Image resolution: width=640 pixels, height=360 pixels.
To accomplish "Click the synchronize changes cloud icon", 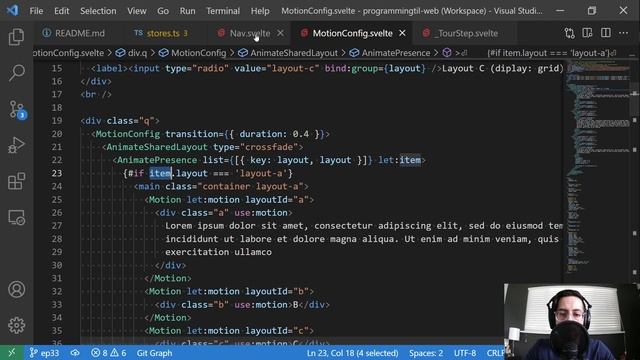I will click(x=75, y=353).
